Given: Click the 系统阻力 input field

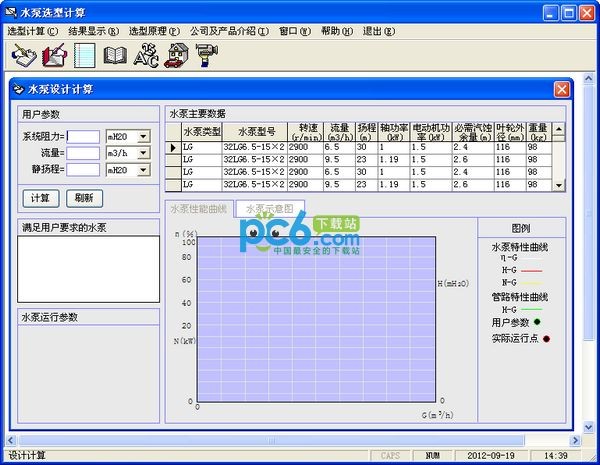Looking at the screenshot, I should pyautogui.click(x=83, y=137).
